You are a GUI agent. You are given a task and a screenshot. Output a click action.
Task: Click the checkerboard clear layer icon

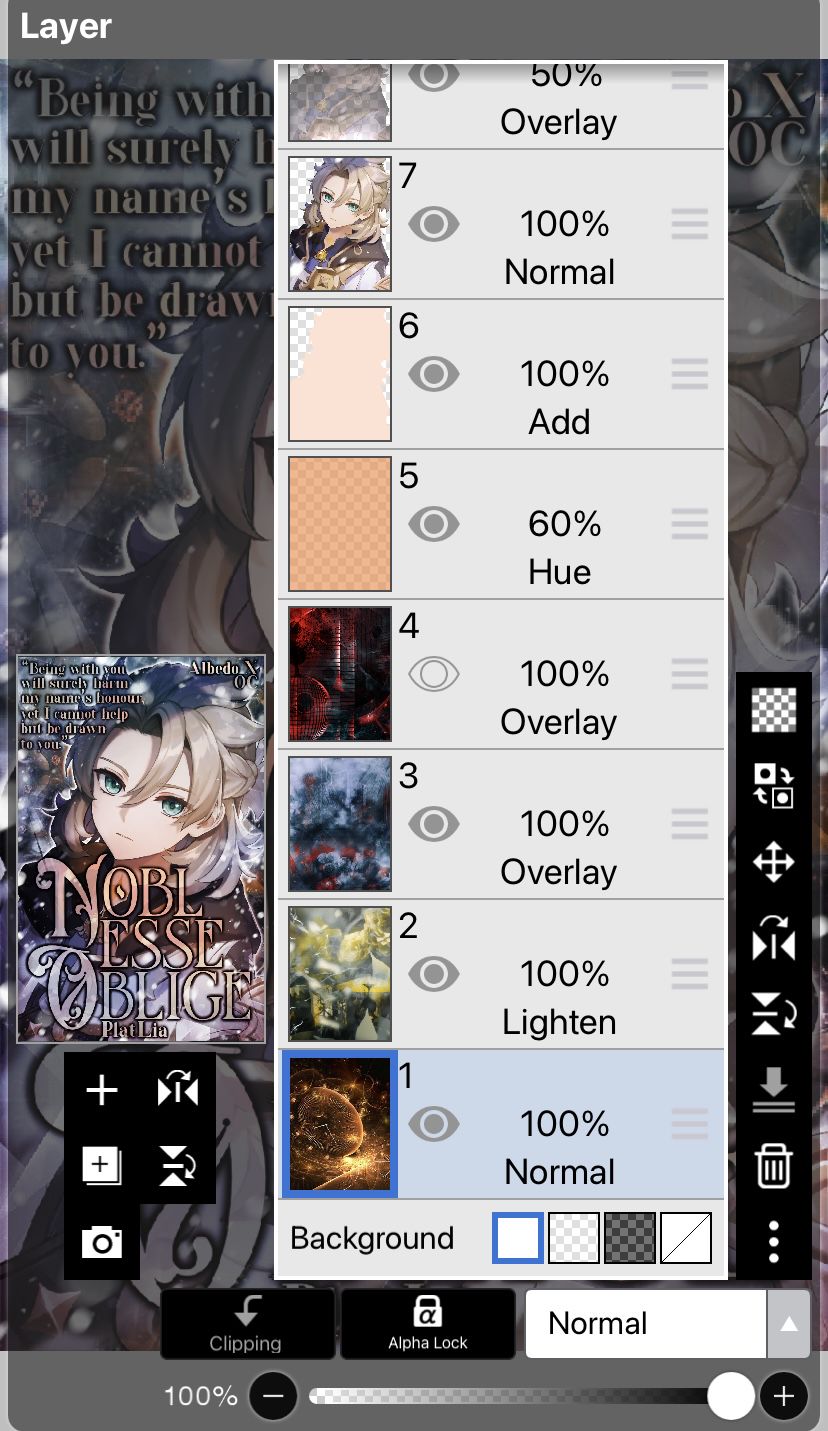coord(774,710)
